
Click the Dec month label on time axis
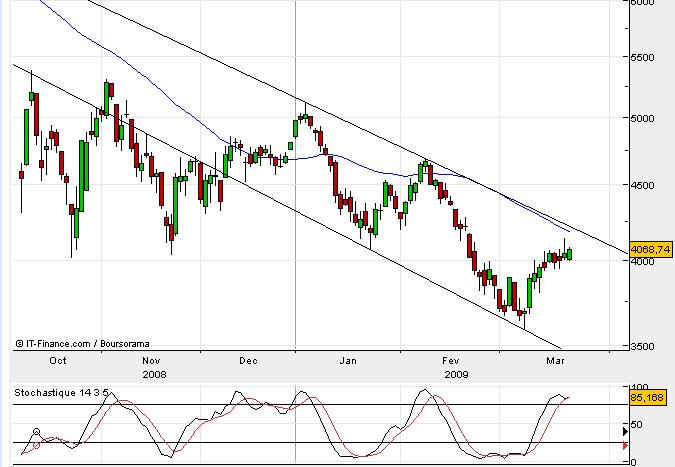248,361
